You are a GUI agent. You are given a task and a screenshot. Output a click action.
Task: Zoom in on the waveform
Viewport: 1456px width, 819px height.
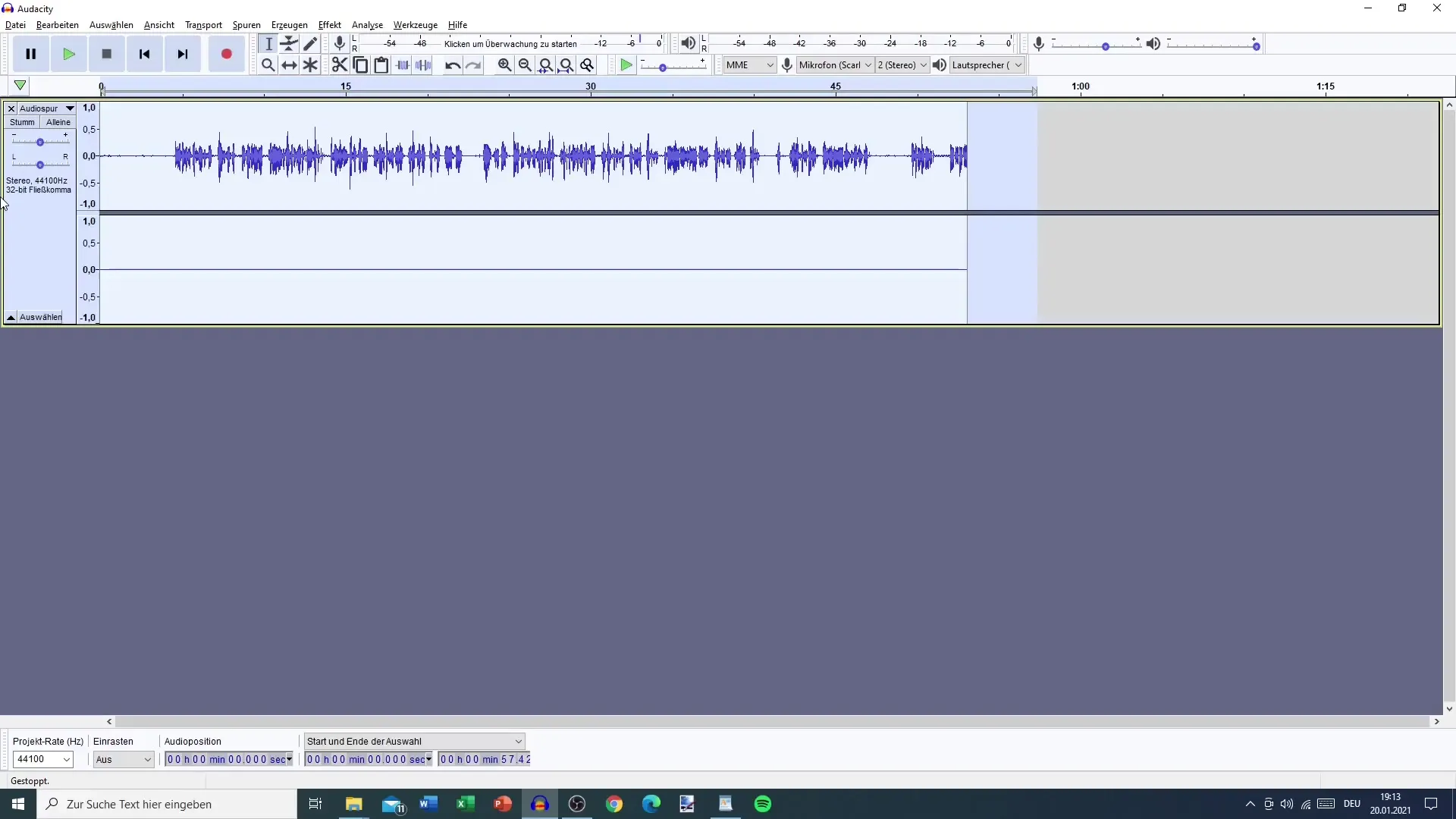coord(504,65)
